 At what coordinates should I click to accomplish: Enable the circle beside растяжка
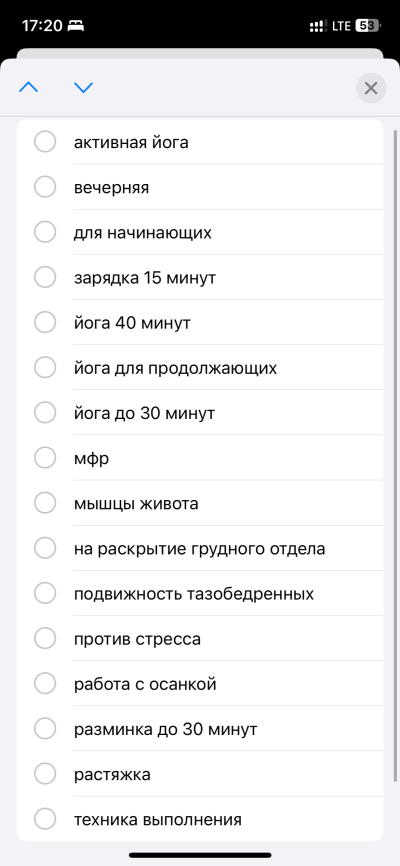tap(45, 774)
